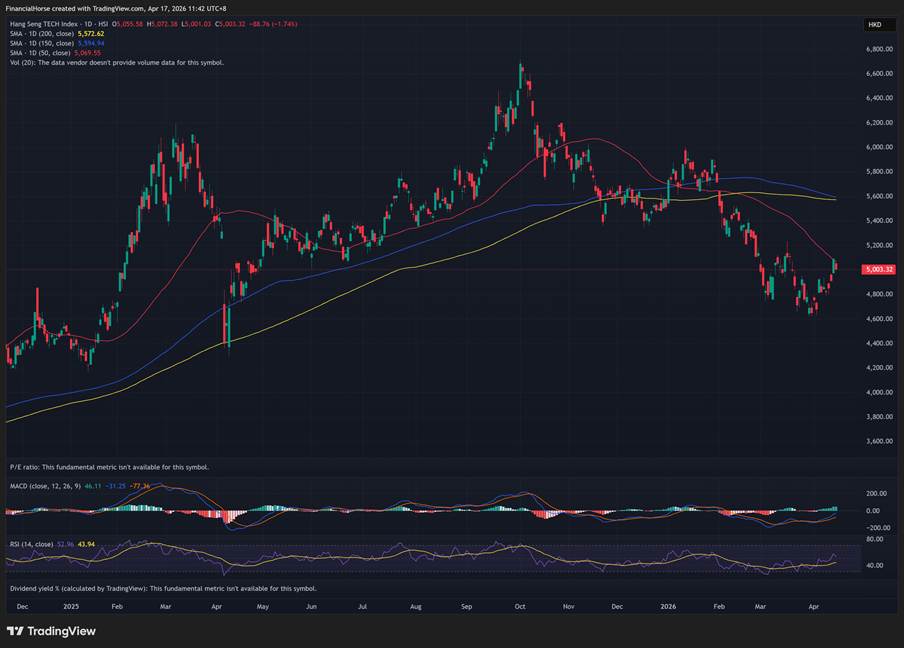Click the 6,800.00 price scale label
The image size is (904, 648).
point(878,49)
